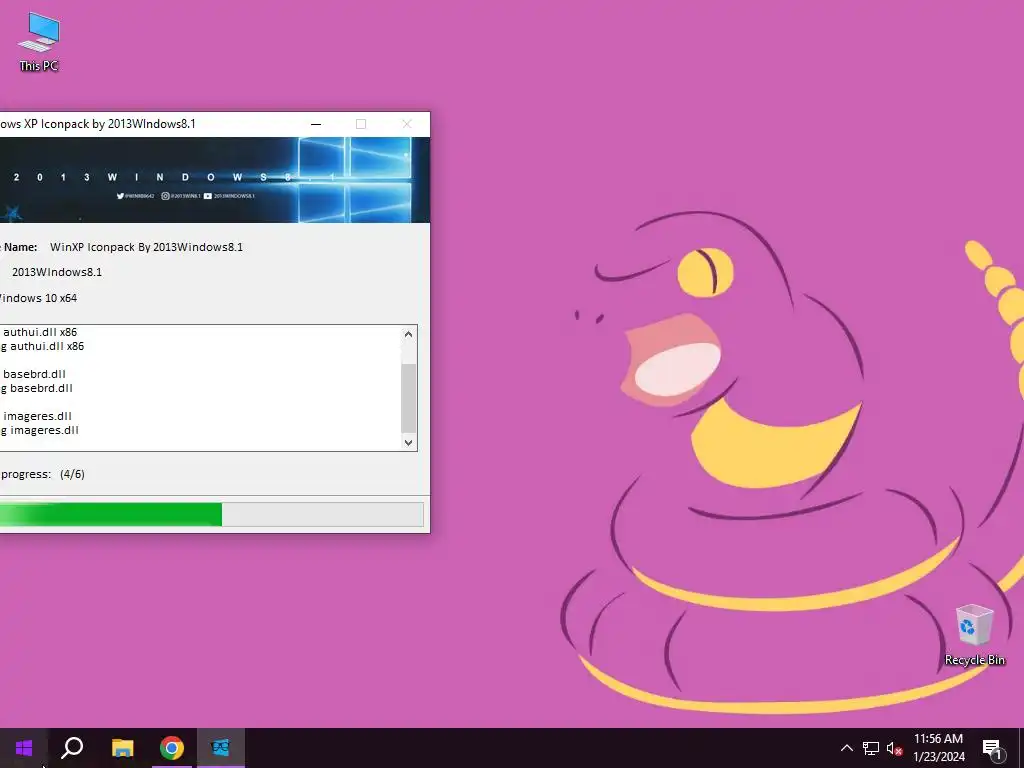Click the 2013Windows8.1 banner image
This screenshot has width=1024, height=768.
(x=215, y=180)
